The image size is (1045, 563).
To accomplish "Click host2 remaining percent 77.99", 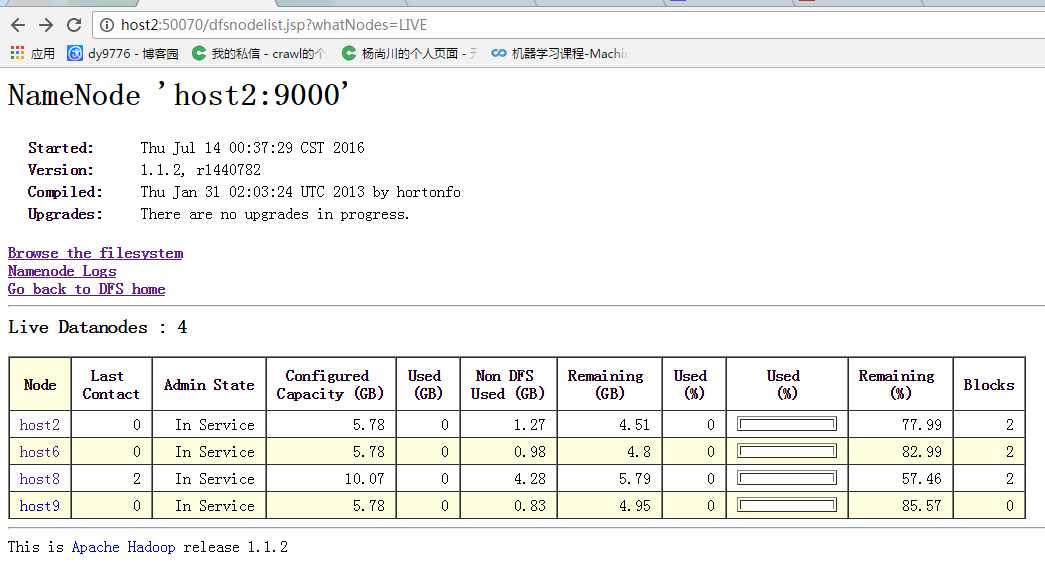I will click(x=922, y=425).
